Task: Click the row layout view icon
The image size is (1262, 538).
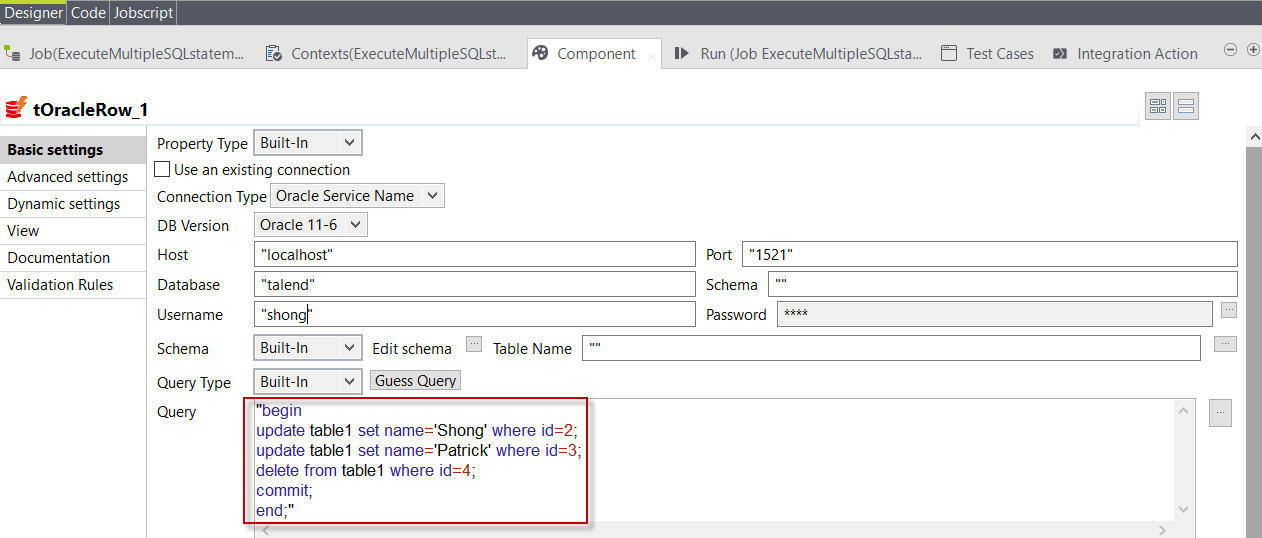Action: tap(1186, 107)
